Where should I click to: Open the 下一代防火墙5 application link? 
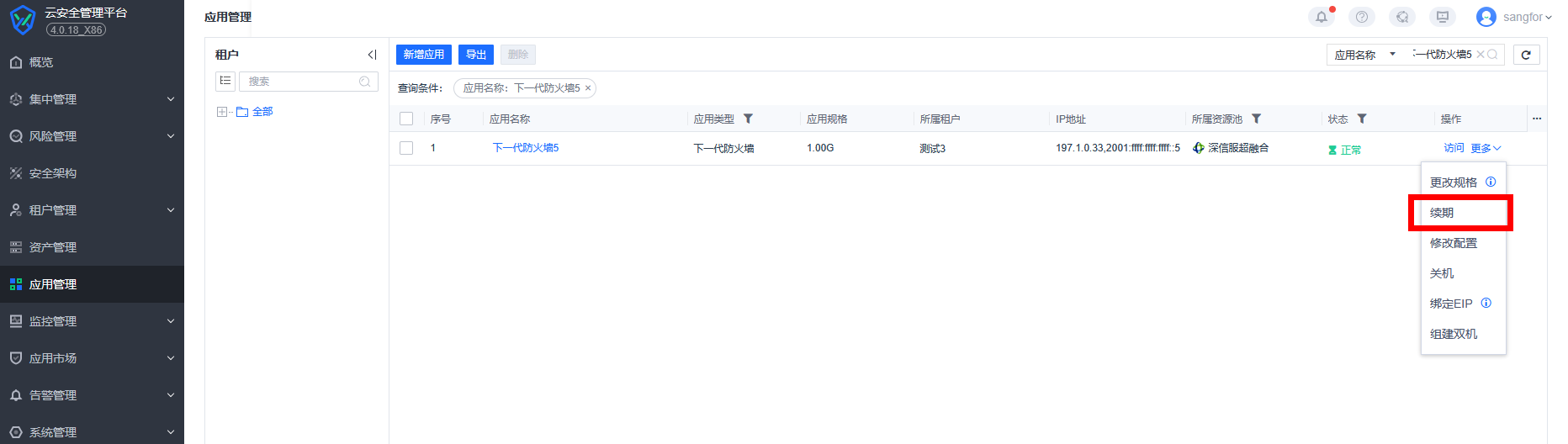[x=525, y=148]
